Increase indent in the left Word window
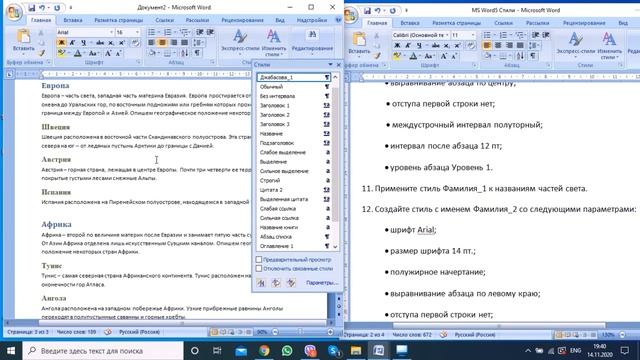Screen dimensions: 640x360 coord(210,32)
